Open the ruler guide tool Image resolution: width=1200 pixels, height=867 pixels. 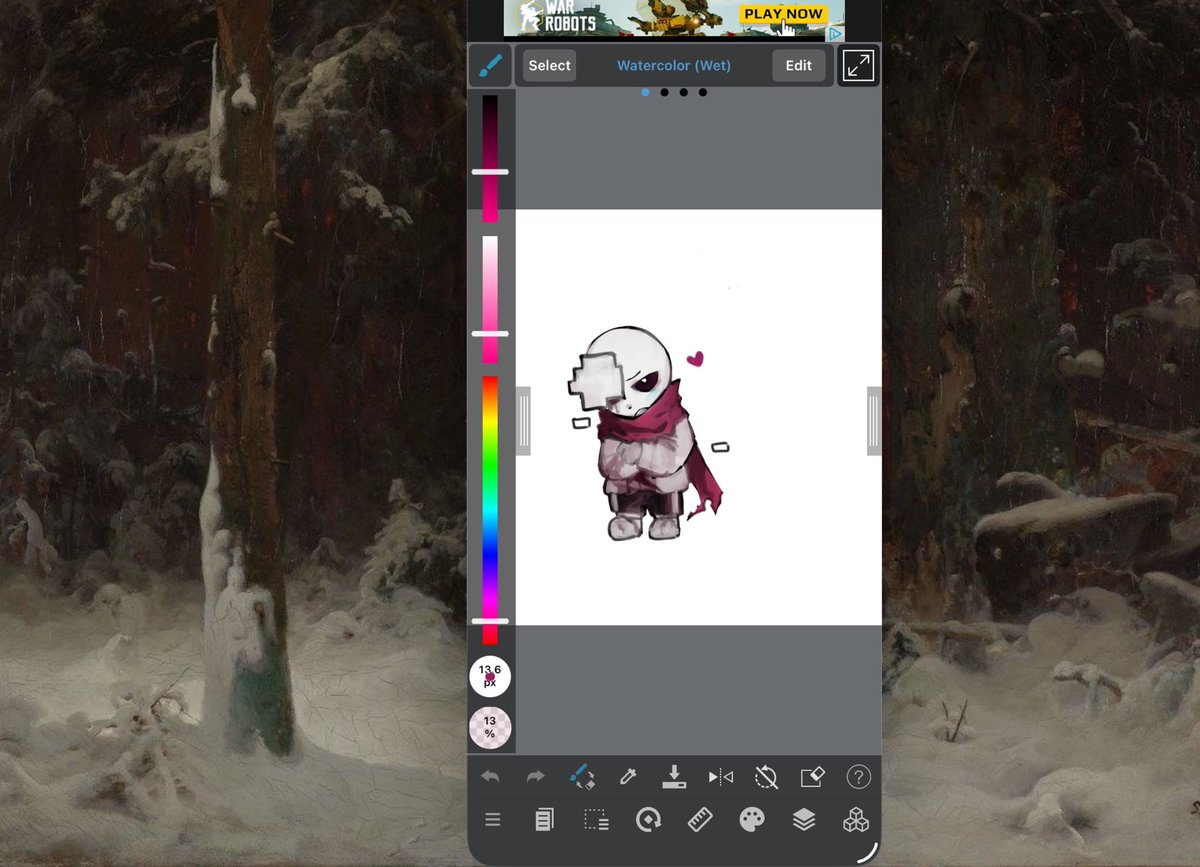point(700,820)
